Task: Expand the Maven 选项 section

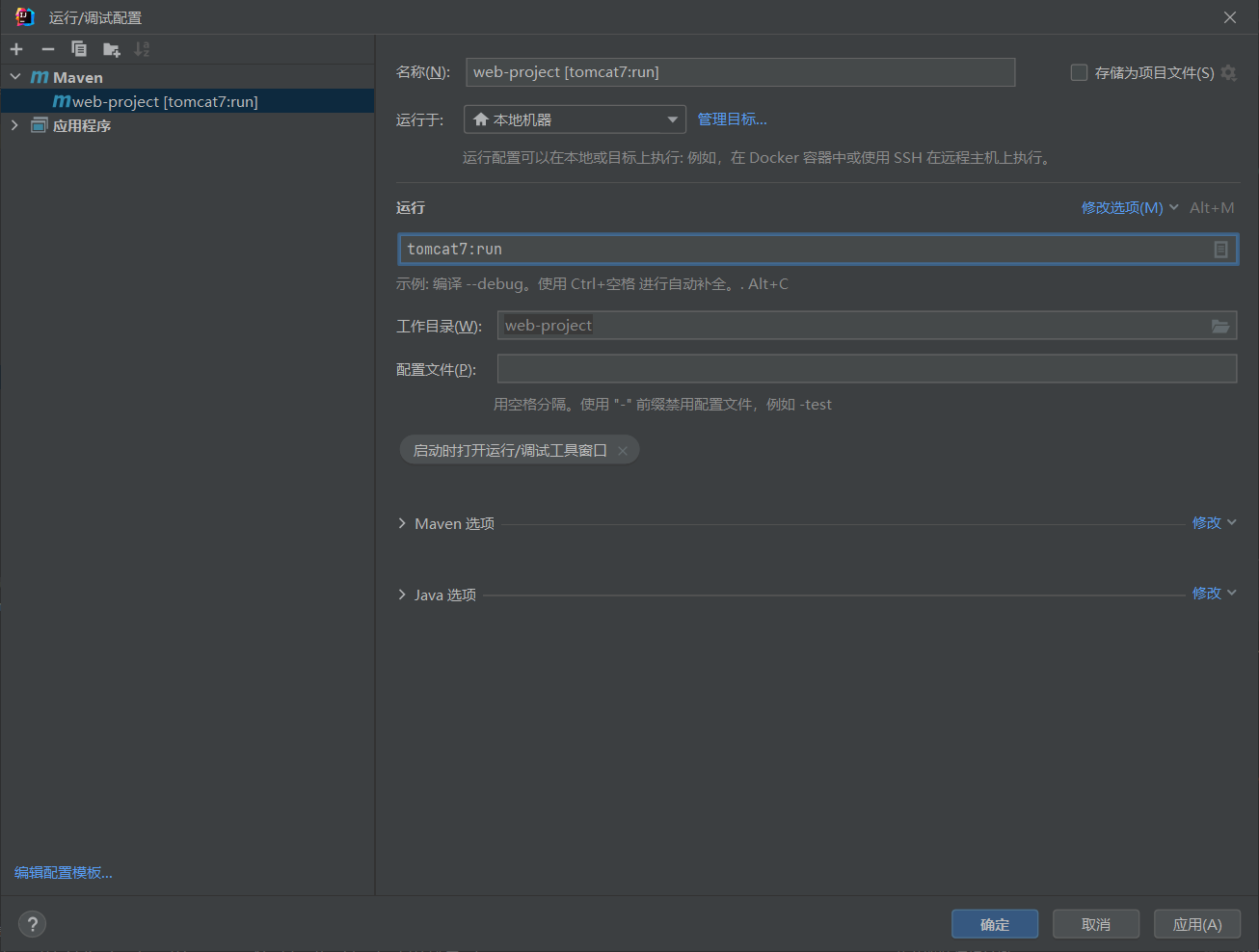Action: [402, 523]
